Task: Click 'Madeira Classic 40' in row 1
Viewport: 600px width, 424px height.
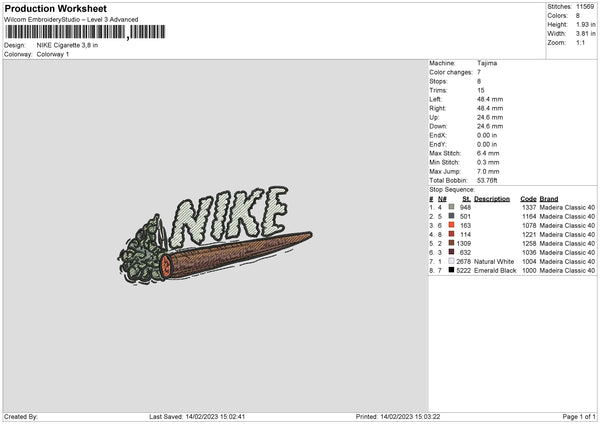Action: pos(567,207)
